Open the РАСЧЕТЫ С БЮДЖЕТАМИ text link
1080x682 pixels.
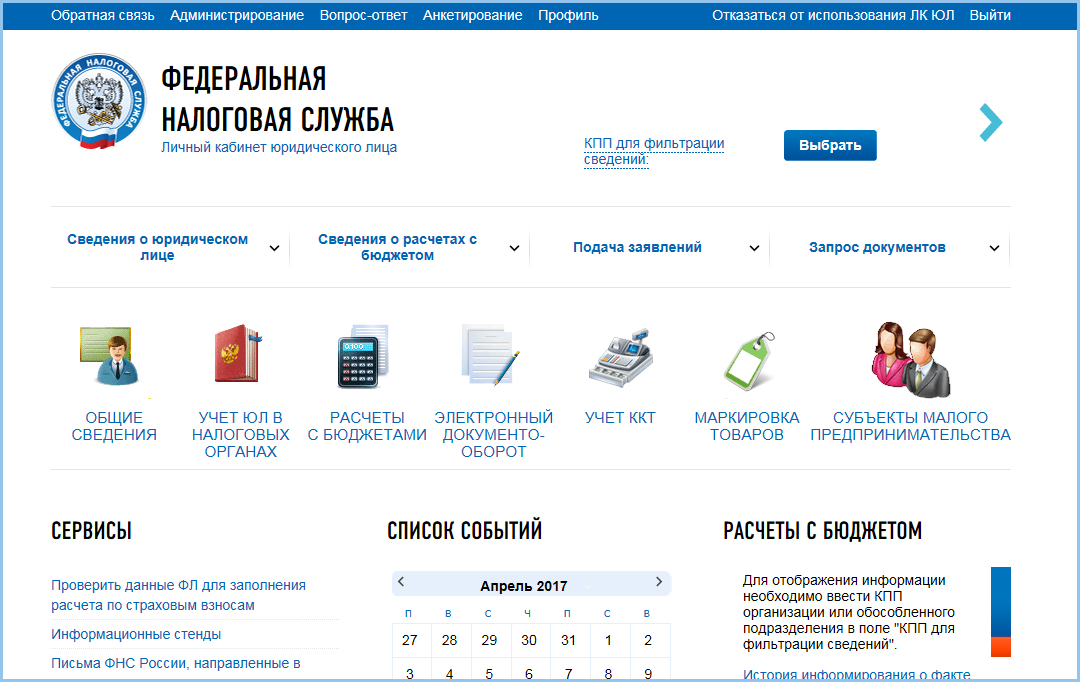[x=367, y=426]
